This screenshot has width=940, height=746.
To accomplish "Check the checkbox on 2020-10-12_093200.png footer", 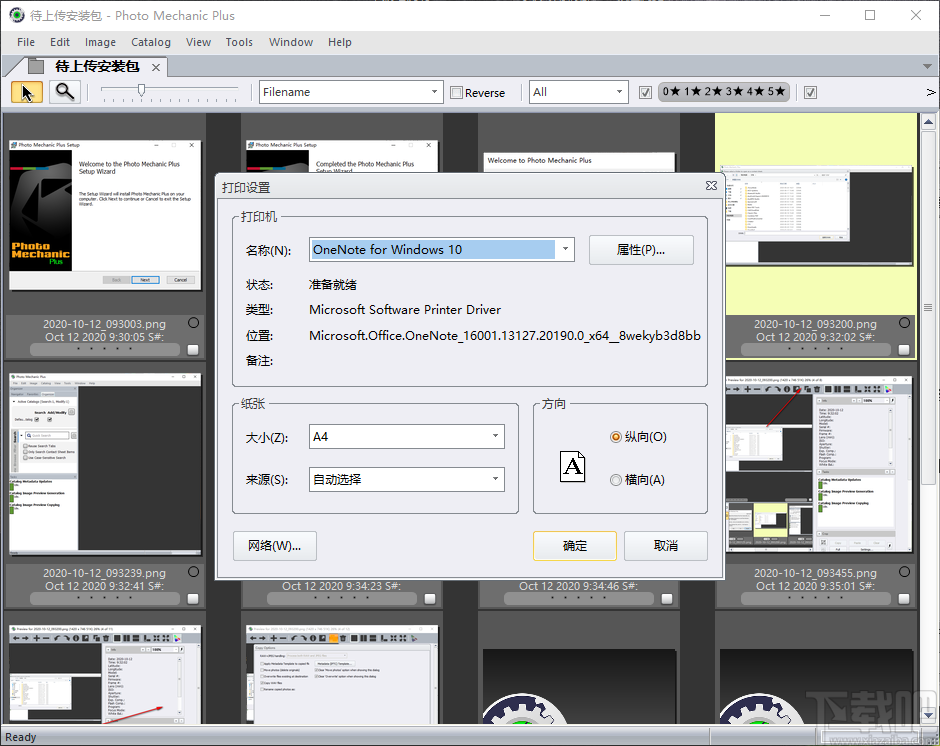I will (906, 351).
